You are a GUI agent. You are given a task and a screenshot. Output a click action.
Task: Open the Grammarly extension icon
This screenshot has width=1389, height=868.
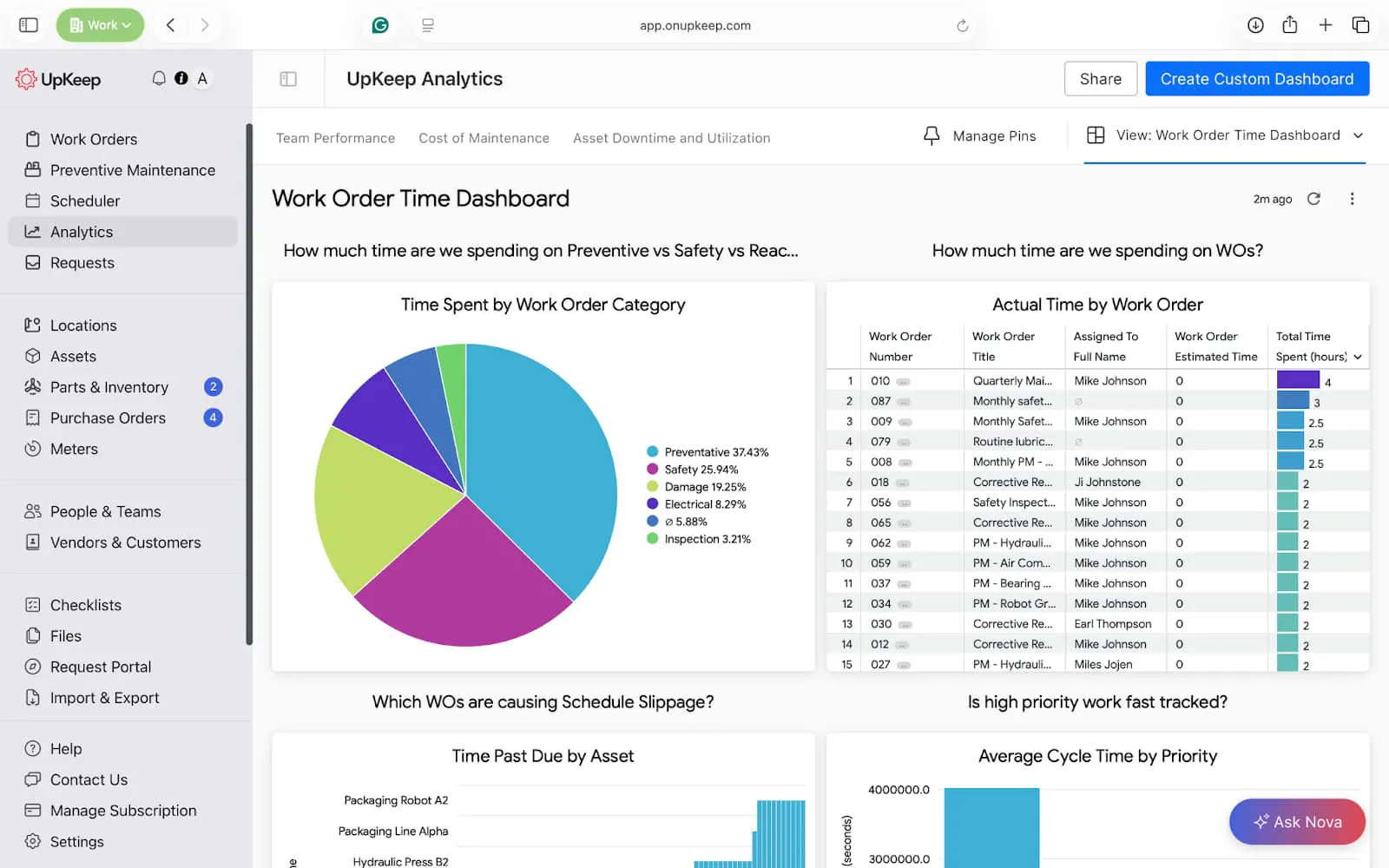tap(380, 25)
